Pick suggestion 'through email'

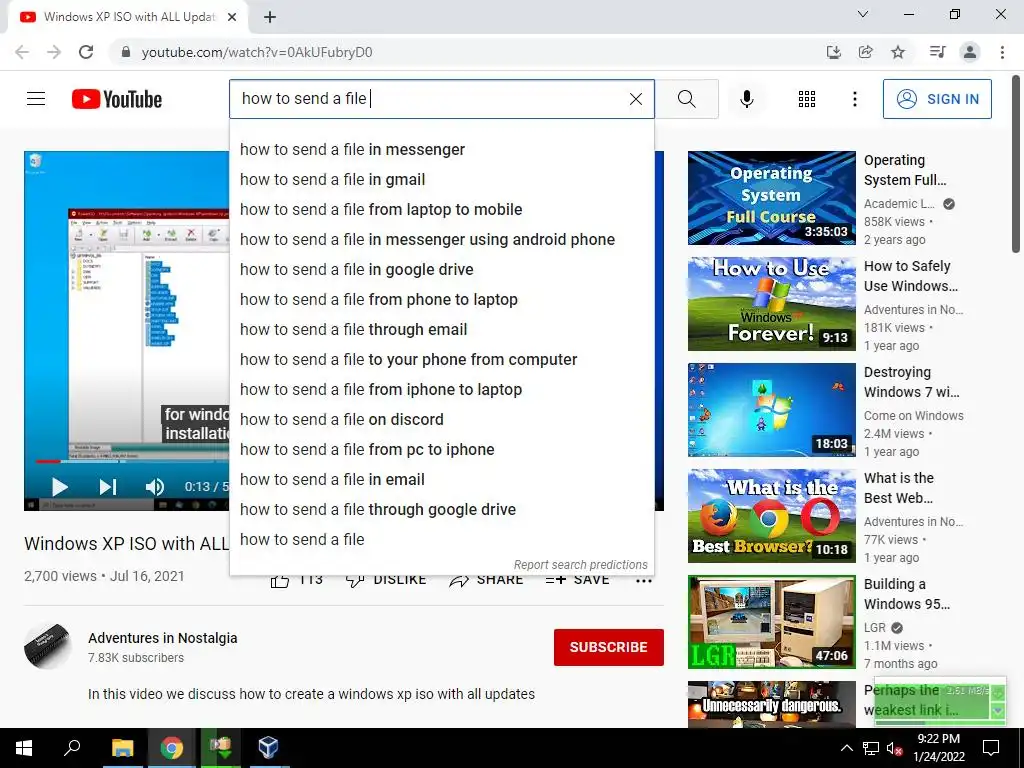click(441, 330)
